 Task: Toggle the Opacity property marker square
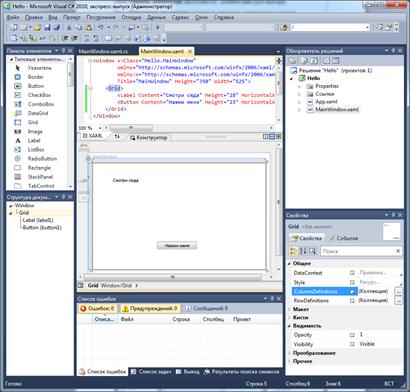pos(352,335)
